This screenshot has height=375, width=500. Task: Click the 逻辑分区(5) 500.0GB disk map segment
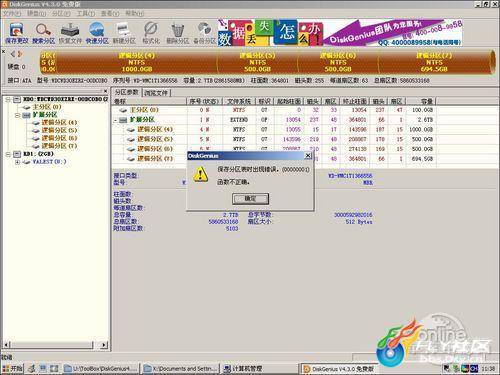[x=257, y=62]
